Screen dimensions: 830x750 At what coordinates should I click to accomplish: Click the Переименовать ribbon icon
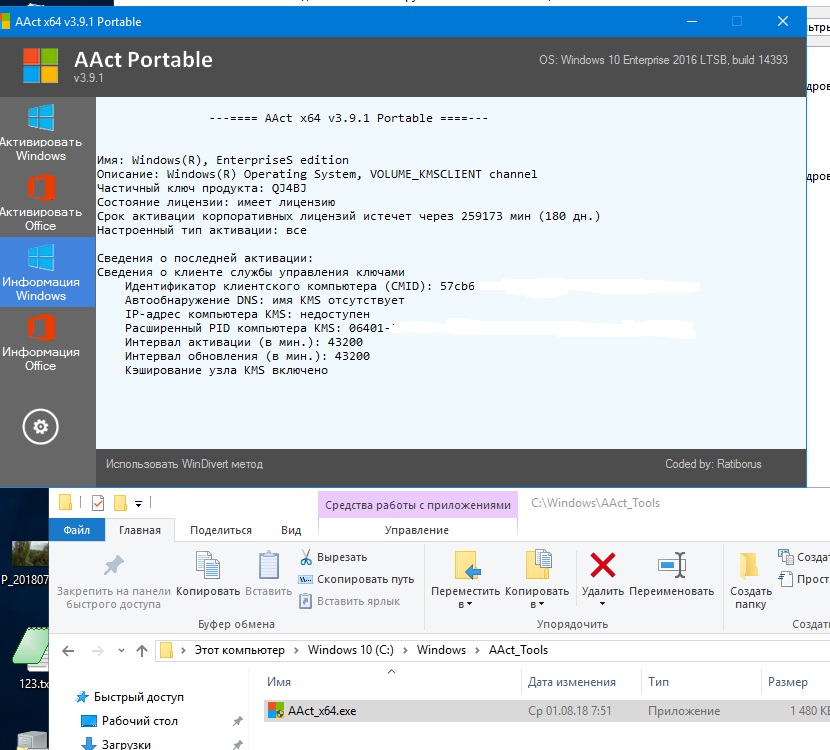672,565
